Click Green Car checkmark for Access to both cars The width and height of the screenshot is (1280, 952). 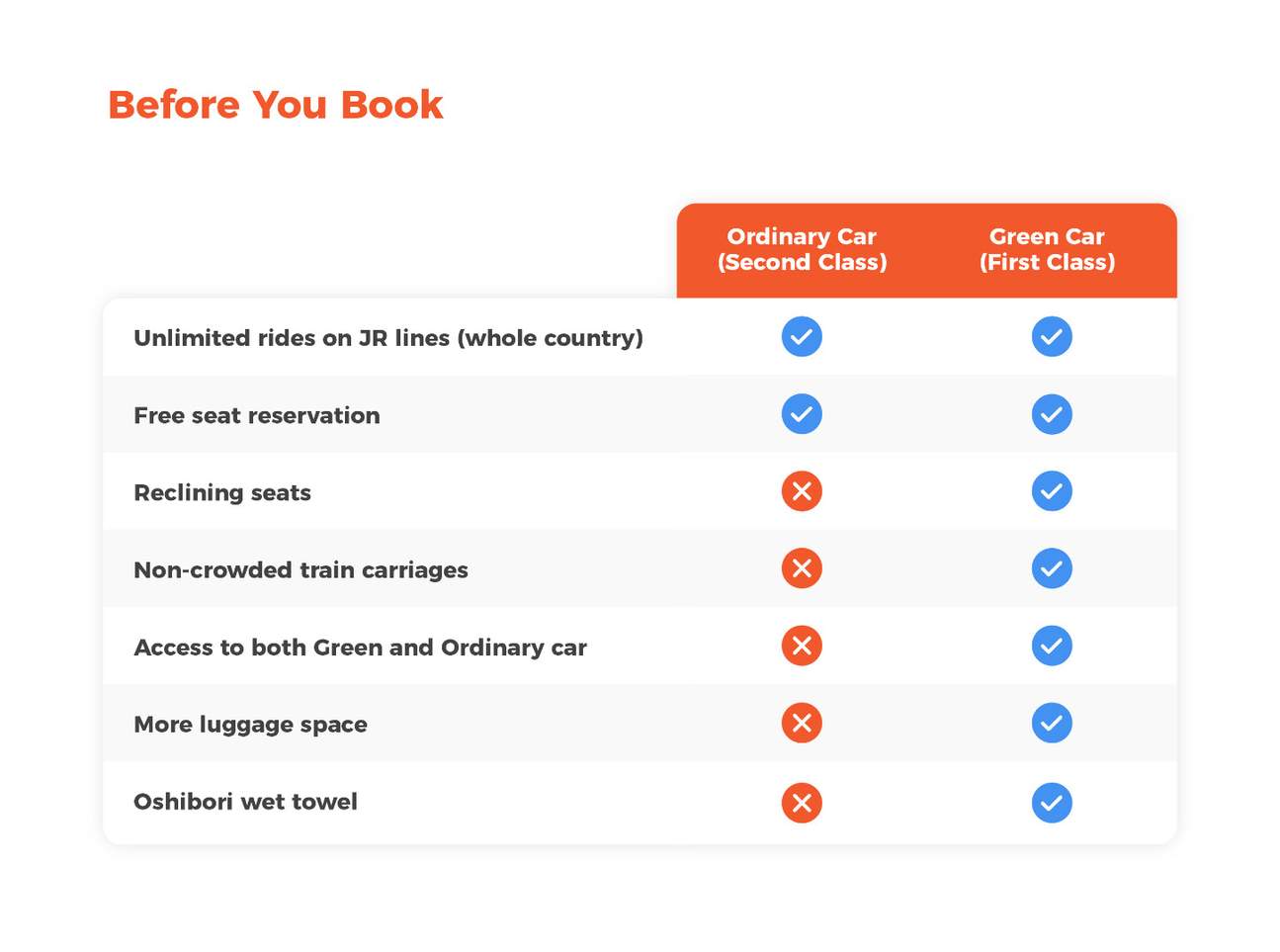click(x=1052, y=646)
